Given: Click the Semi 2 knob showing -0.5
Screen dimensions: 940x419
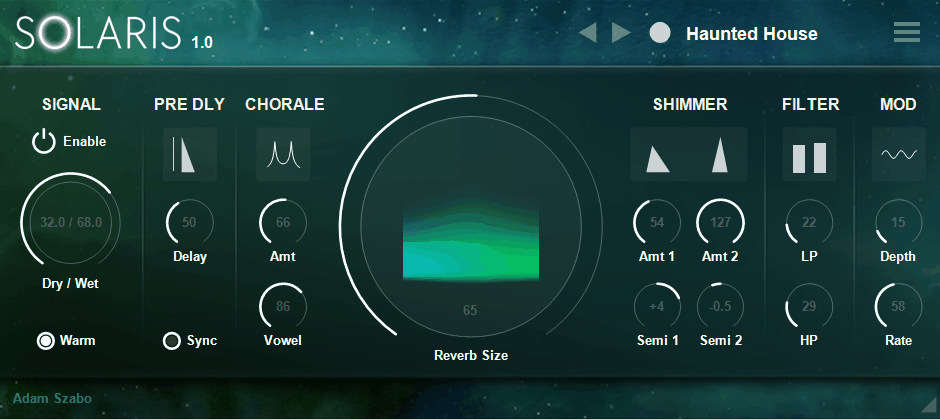Looking at the screenshot, I should [721, 306].
